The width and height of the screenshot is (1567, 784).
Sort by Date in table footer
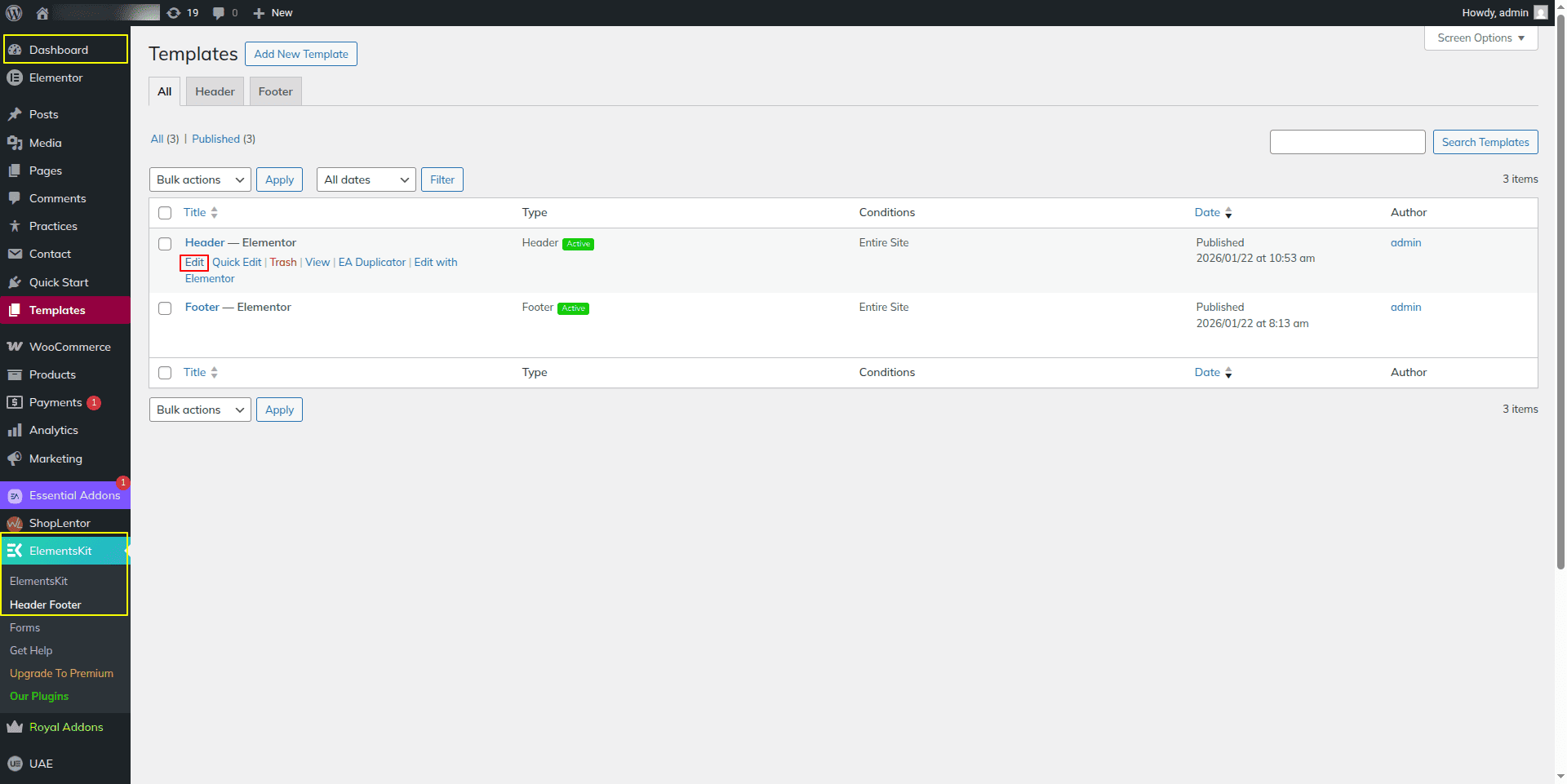1214,372
